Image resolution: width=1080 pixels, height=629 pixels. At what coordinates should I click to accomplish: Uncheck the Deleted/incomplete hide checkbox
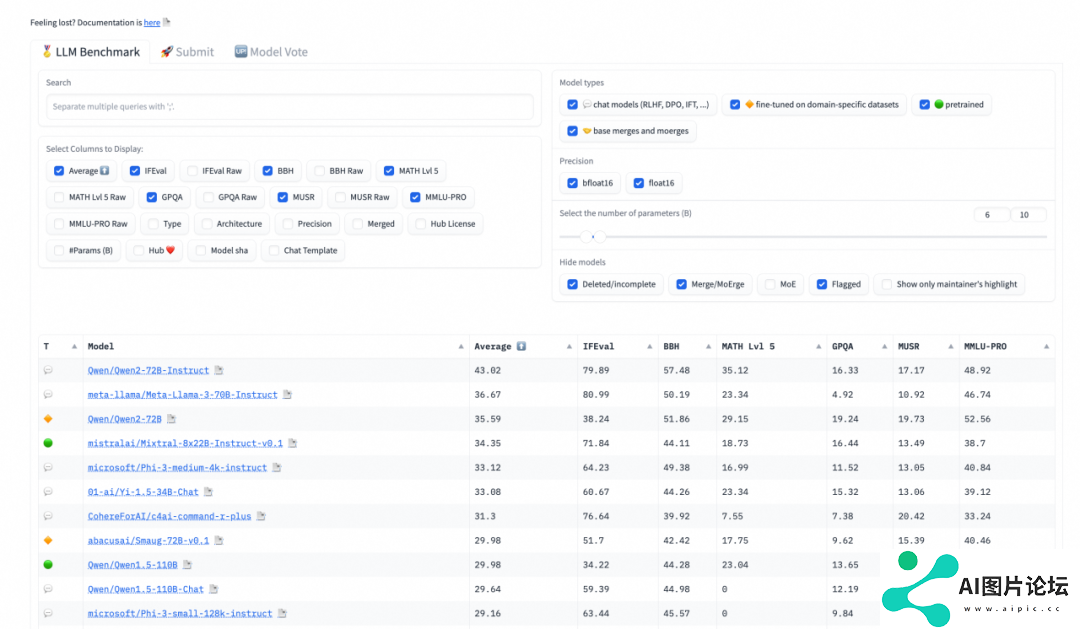point(572,285)
